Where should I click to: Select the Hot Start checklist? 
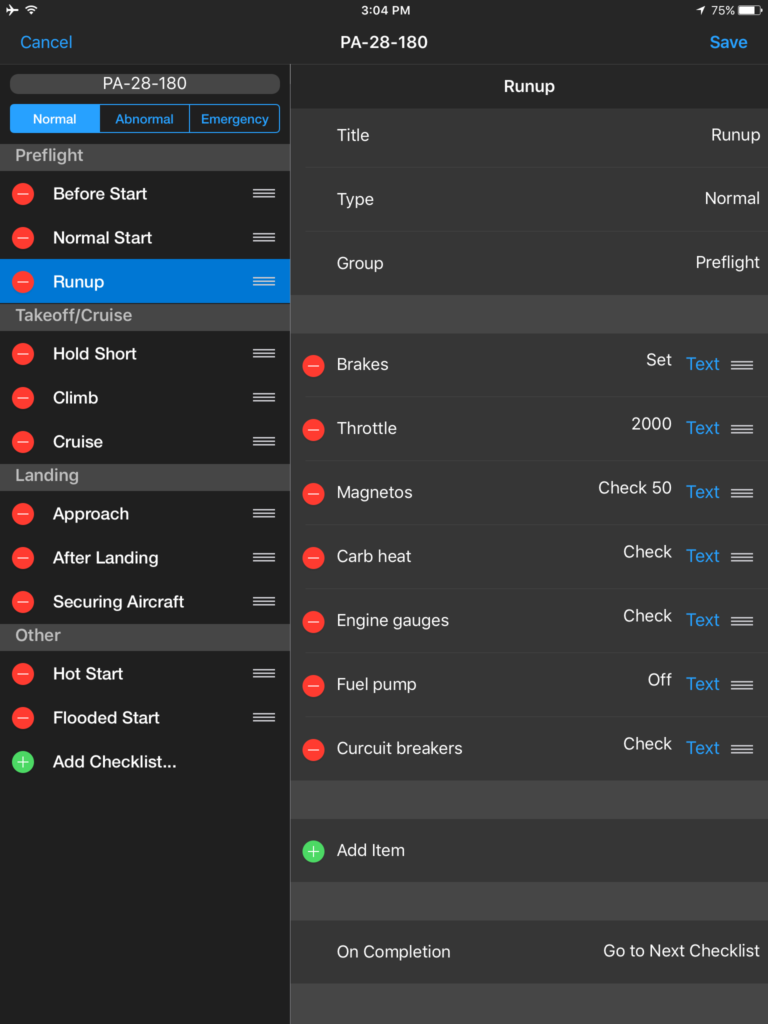145,674
